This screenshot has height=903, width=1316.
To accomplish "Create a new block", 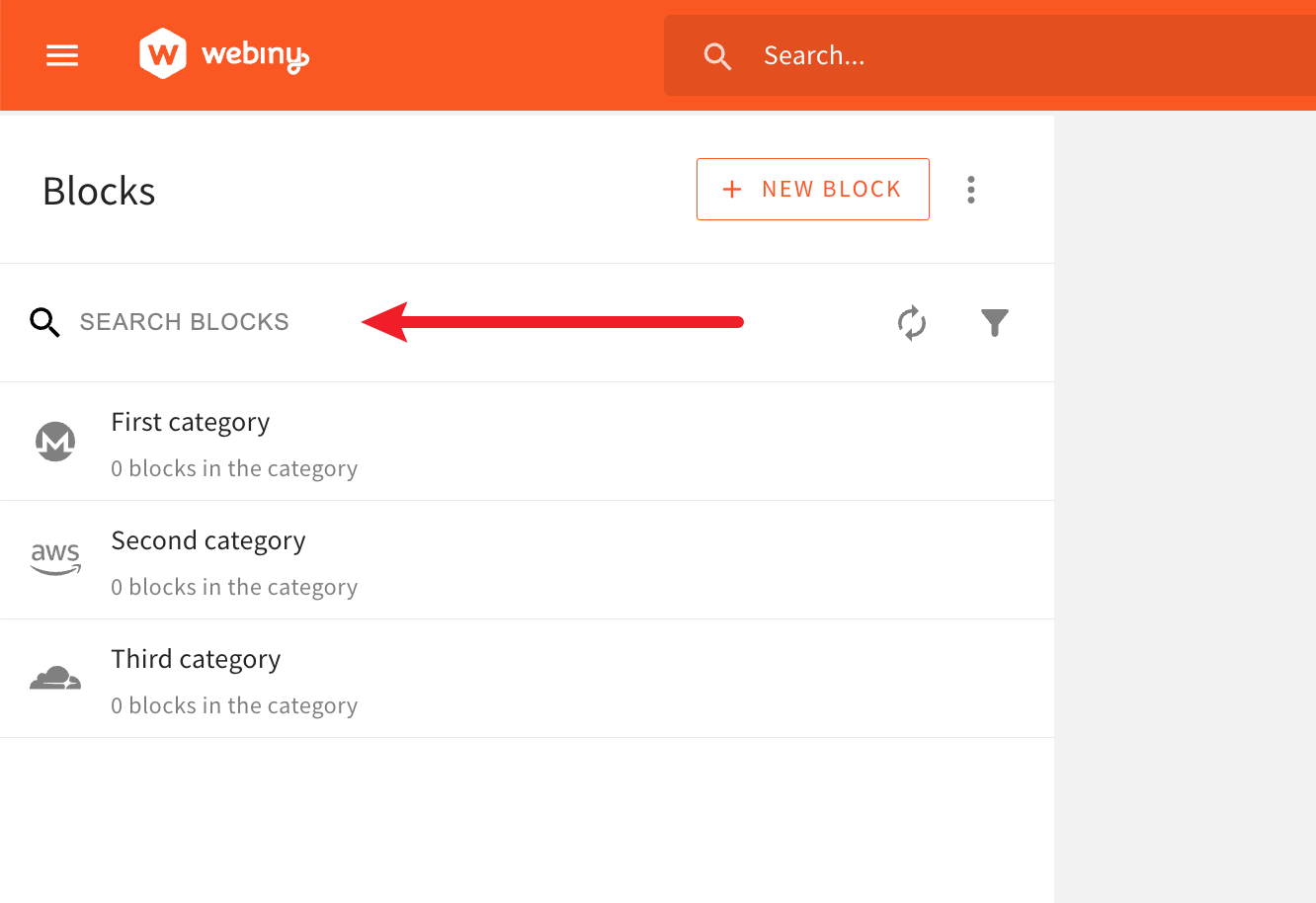I will [x=812, y=189].
